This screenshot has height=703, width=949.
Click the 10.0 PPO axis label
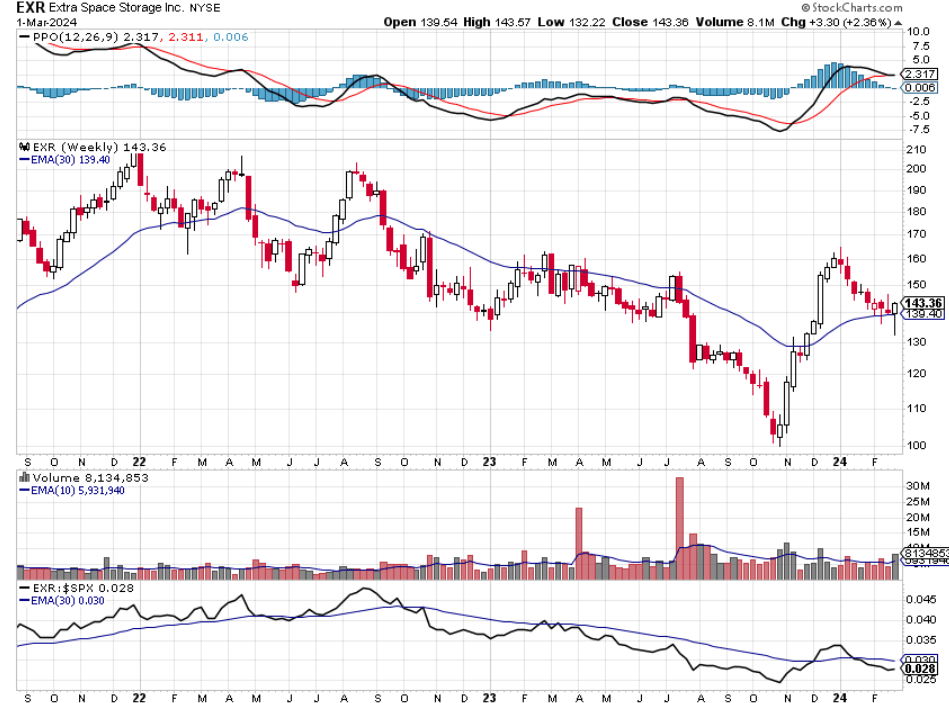pos(918,31)
